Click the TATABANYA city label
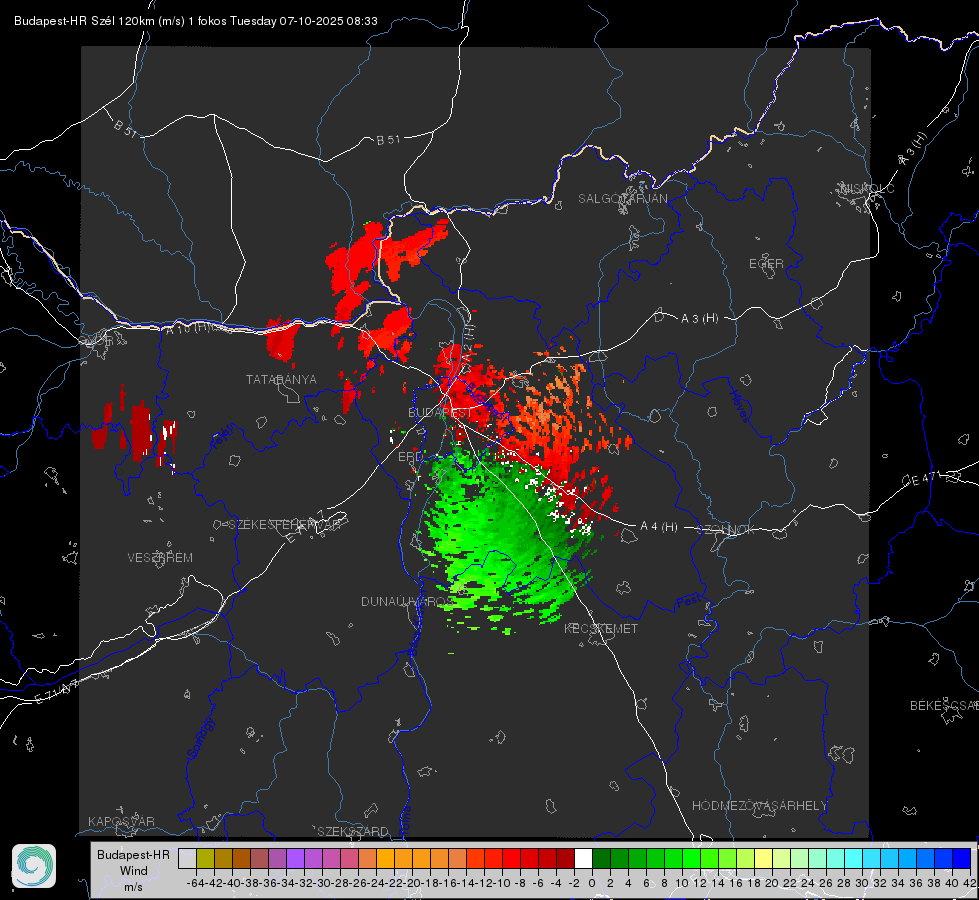The width and height of the screenshot is (979, 900). tap(282, 380)
